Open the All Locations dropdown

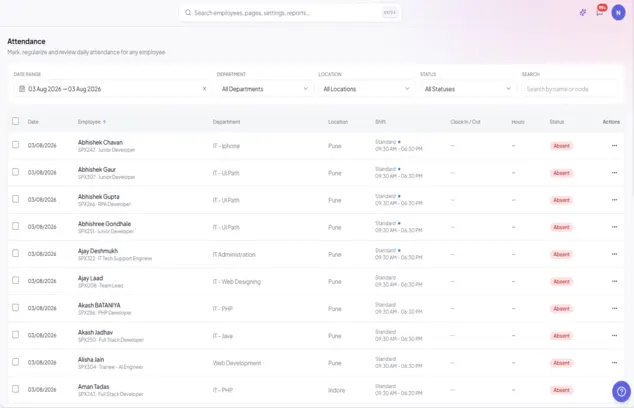366,89
